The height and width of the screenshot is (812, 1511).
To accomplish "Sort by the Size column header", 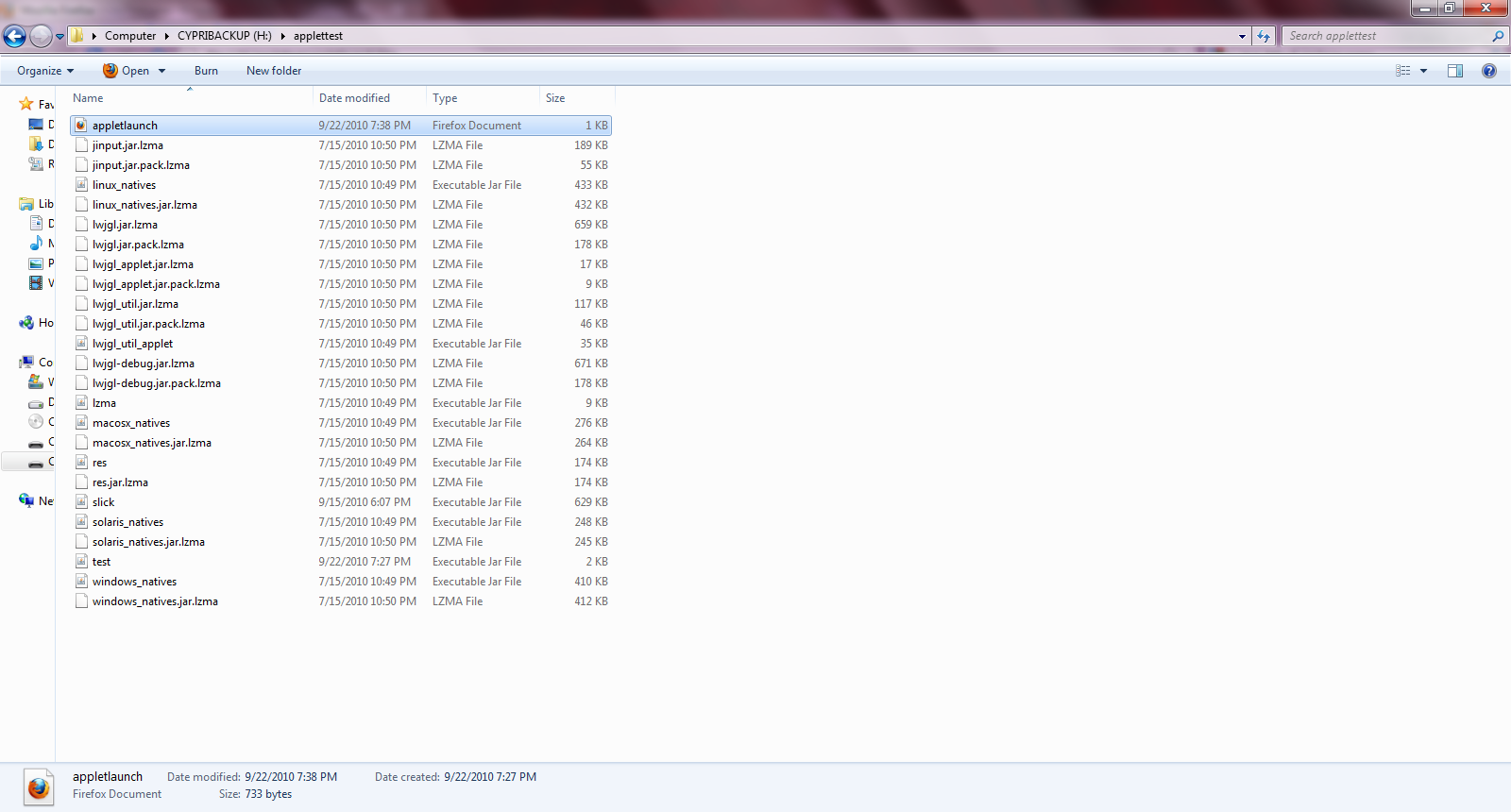I will (555, 98).
